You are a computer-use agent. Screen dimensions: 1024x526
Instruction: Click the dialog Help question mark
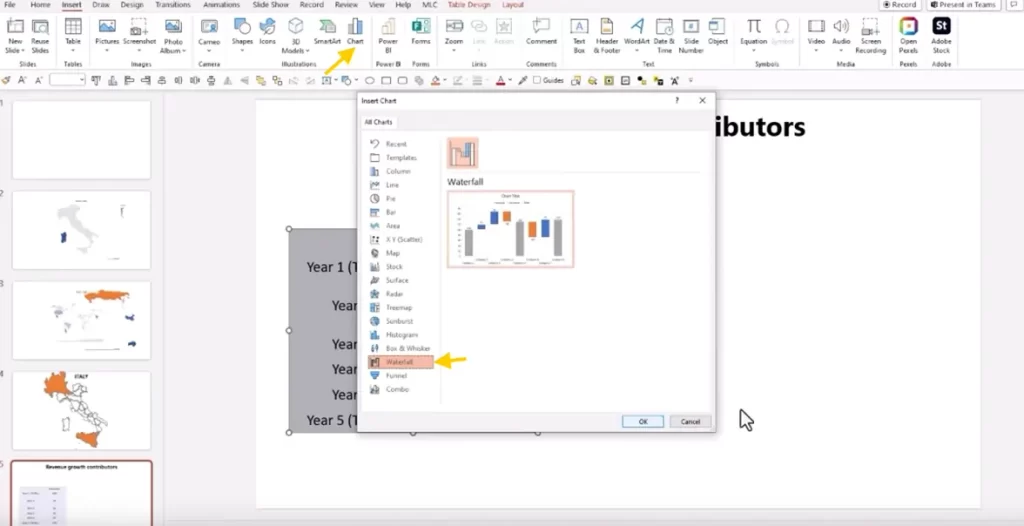677,101
